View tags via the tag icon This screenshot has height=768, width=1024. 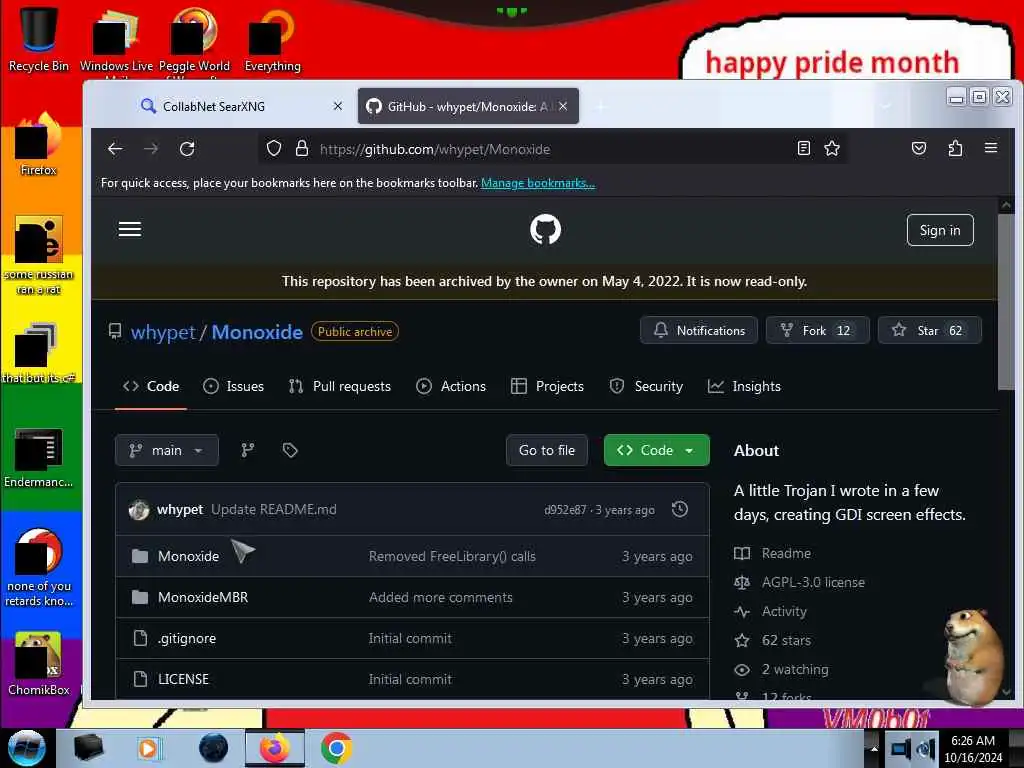click(x=290, y=450)
